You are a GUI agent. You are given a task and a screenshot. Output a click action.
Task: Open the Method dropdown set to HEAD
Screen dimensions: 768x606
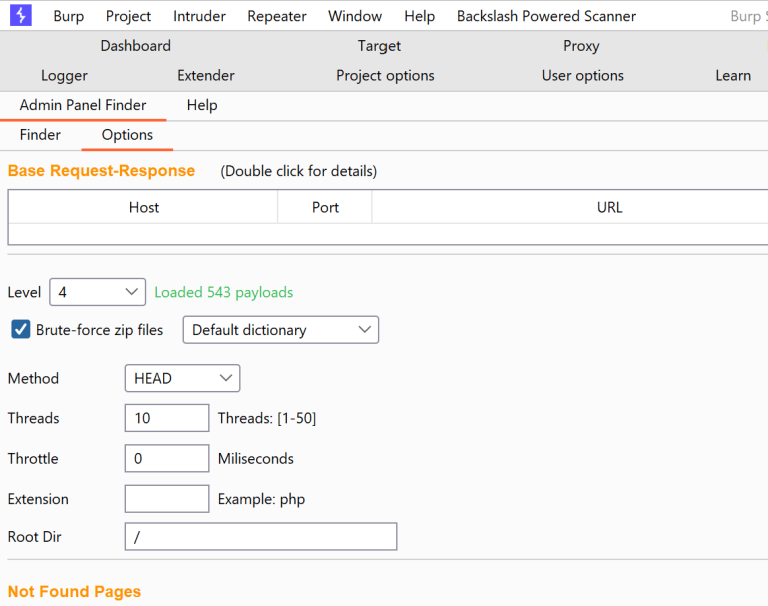click(x=182, y=378)
